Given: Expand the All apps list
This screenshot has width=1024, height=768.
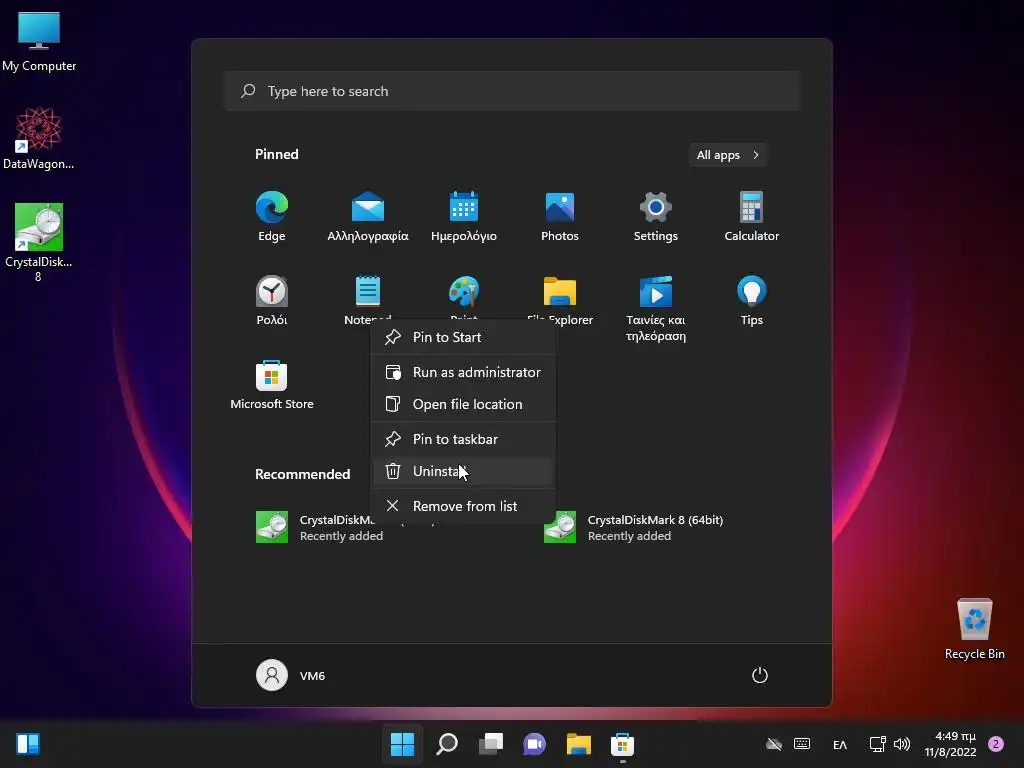Looking at the screenshot, I should 728,155.
